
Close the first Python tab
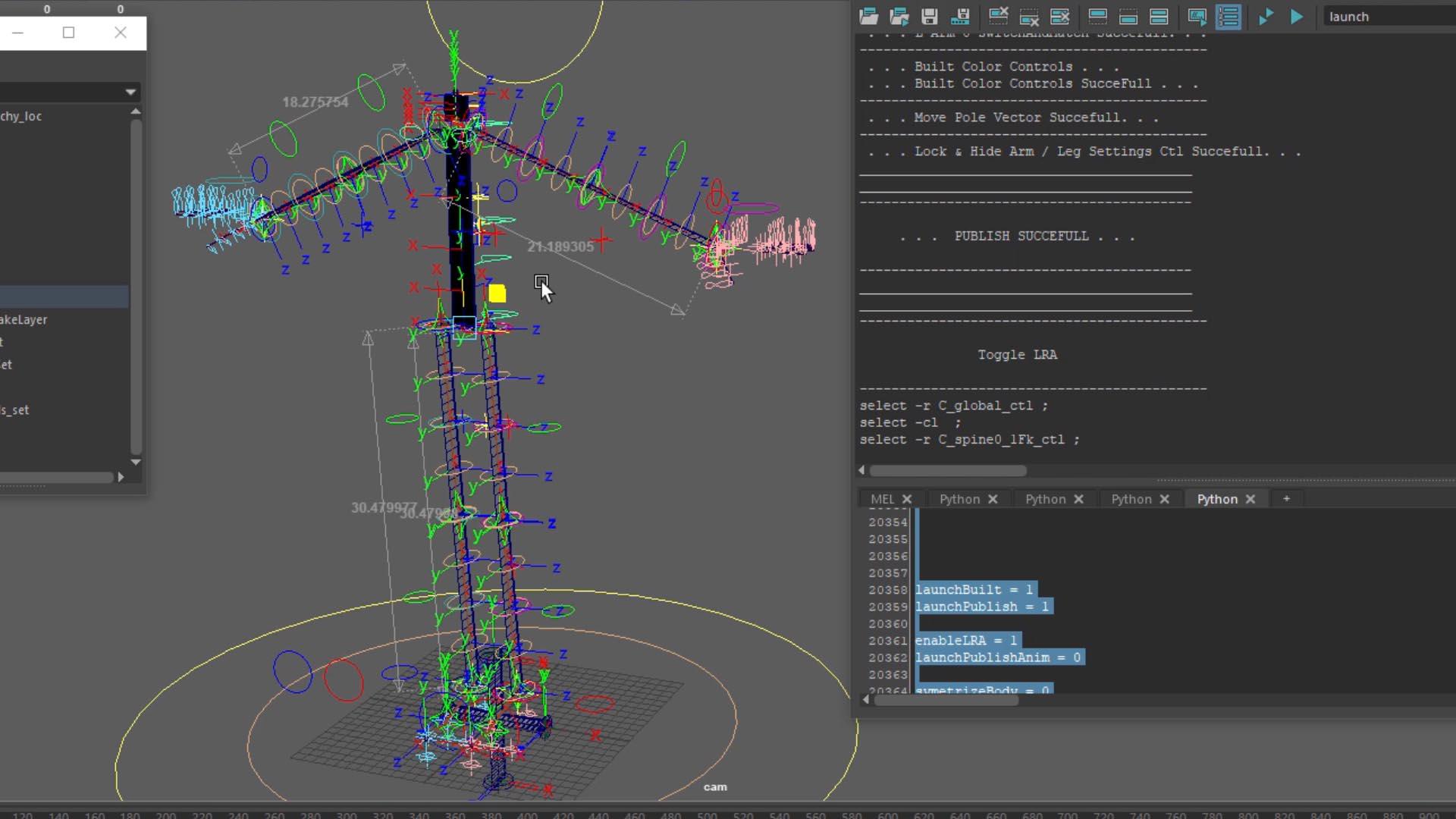click(993, 499)
